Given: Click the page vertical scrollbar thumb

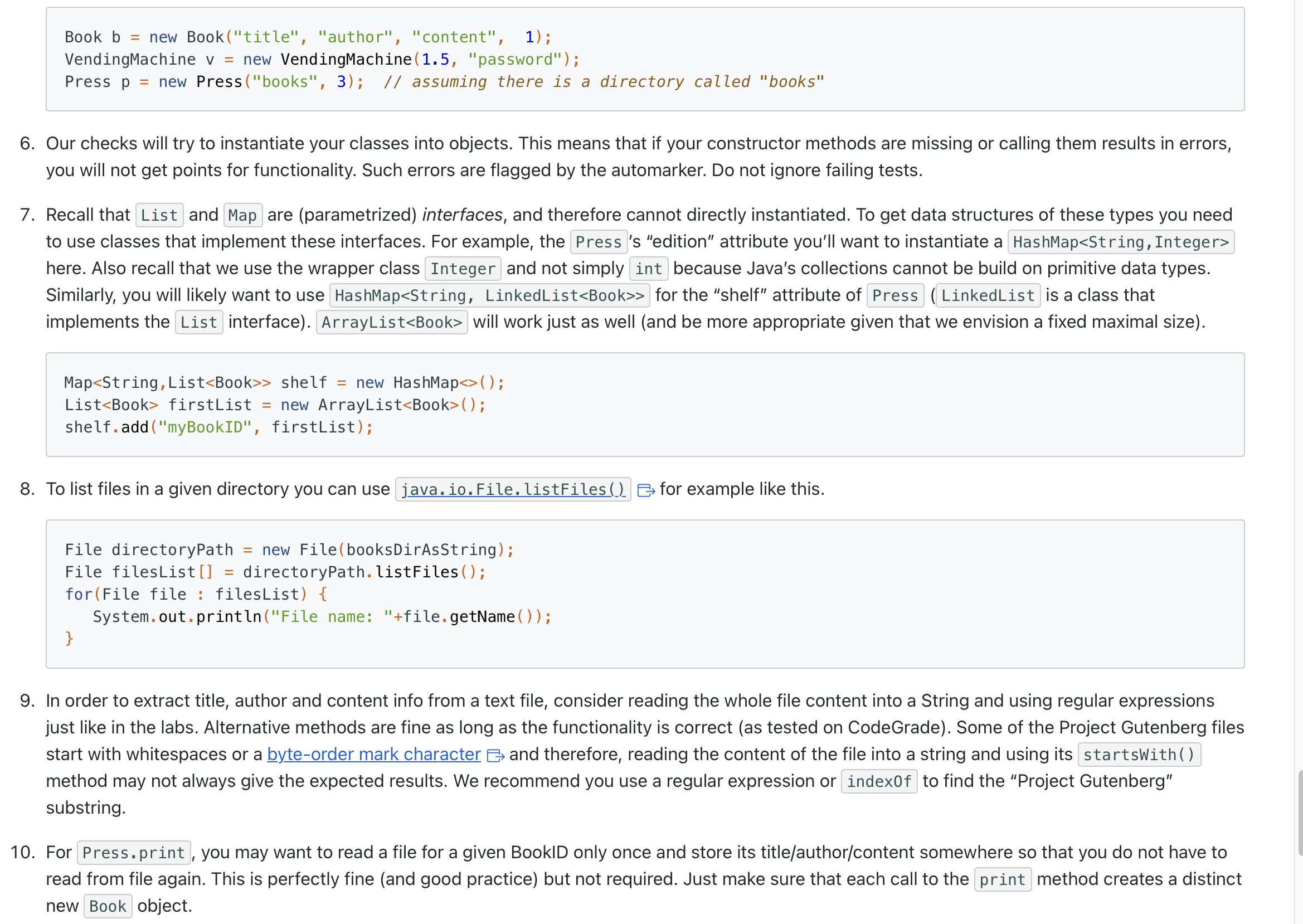Looking at the screenshot, I should click(x=1300, y=813).
